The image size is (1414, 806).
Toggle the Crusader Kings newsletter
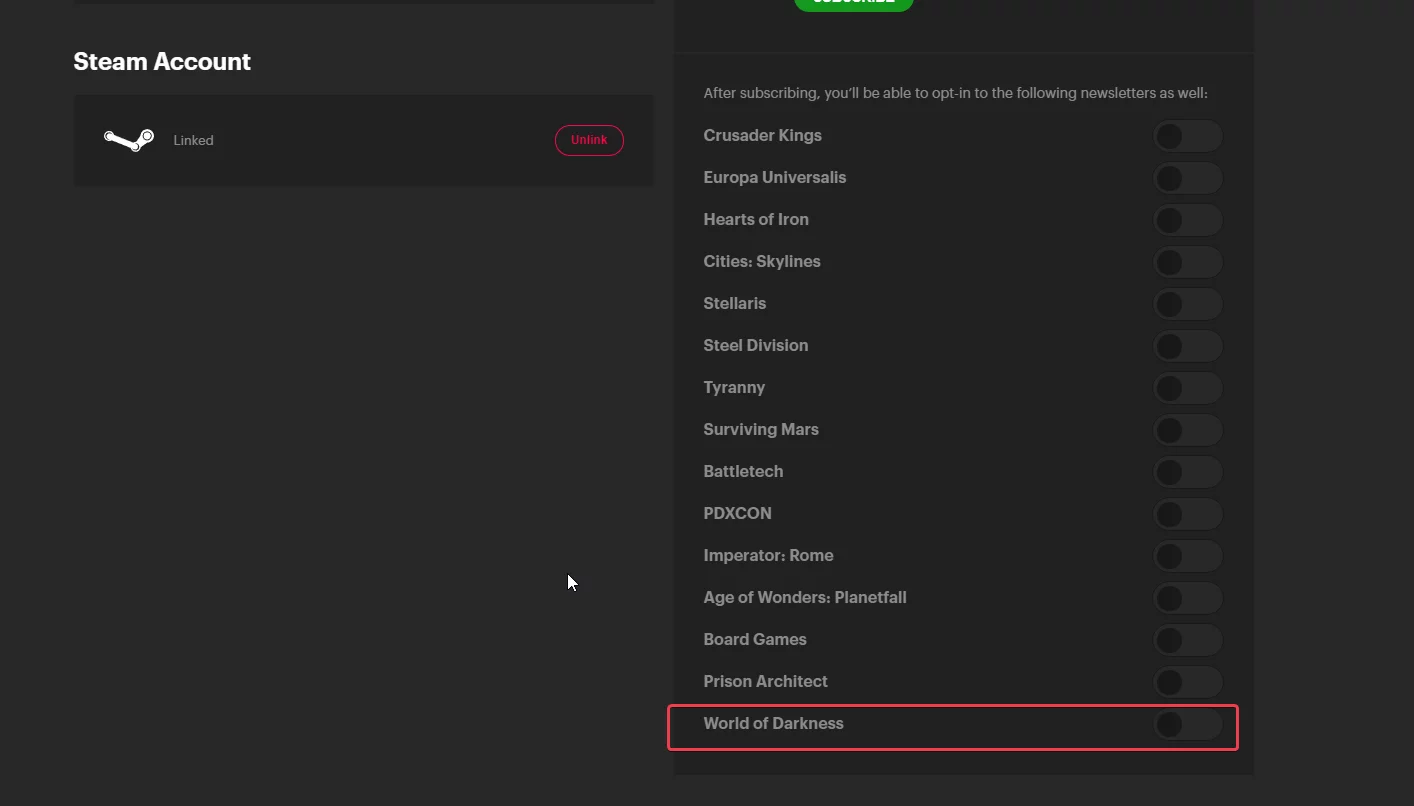pyautogui.click(x=1188, y=136)
